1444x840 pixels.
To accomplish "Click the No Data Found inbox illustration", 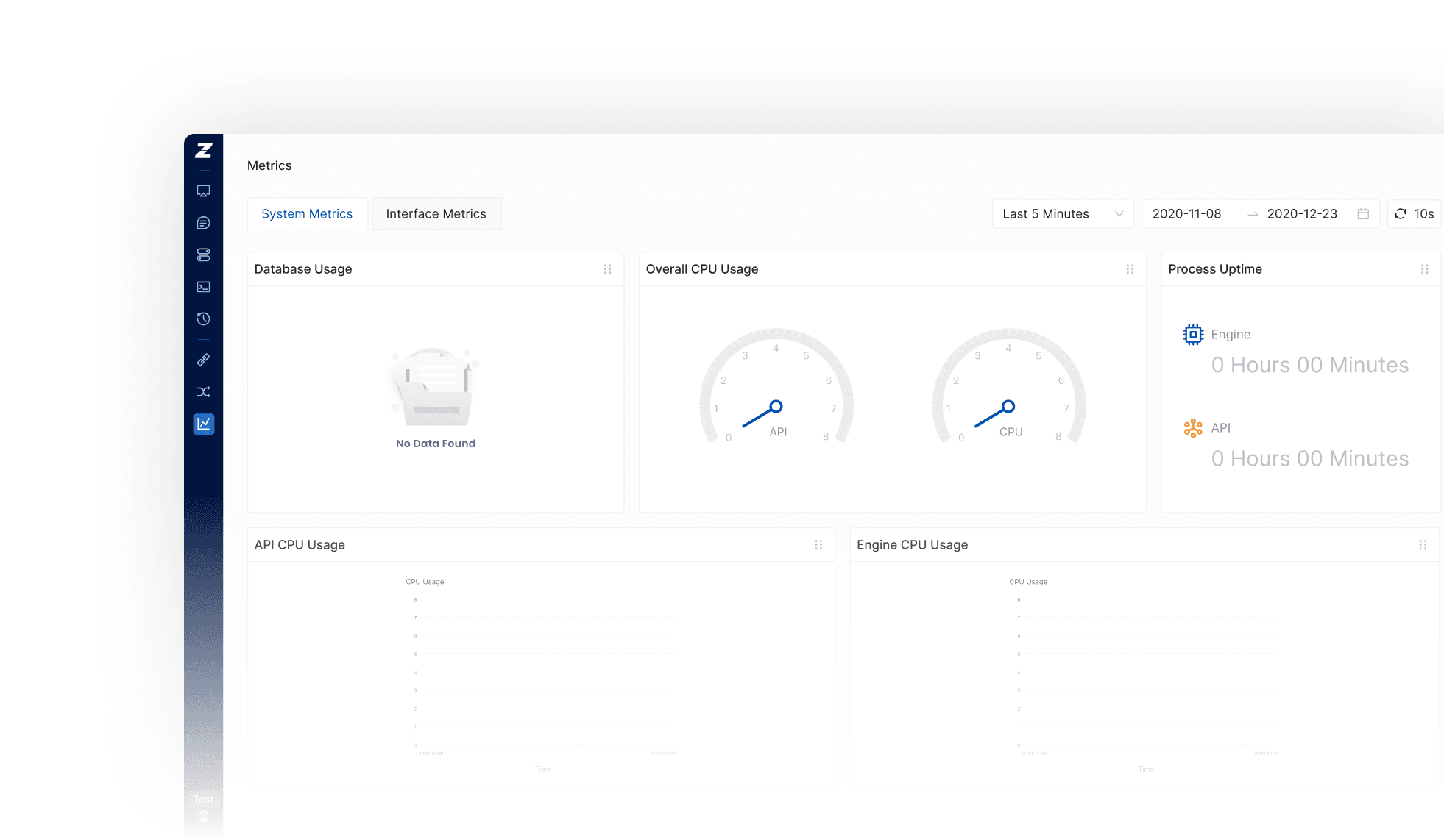I will 435,387.
